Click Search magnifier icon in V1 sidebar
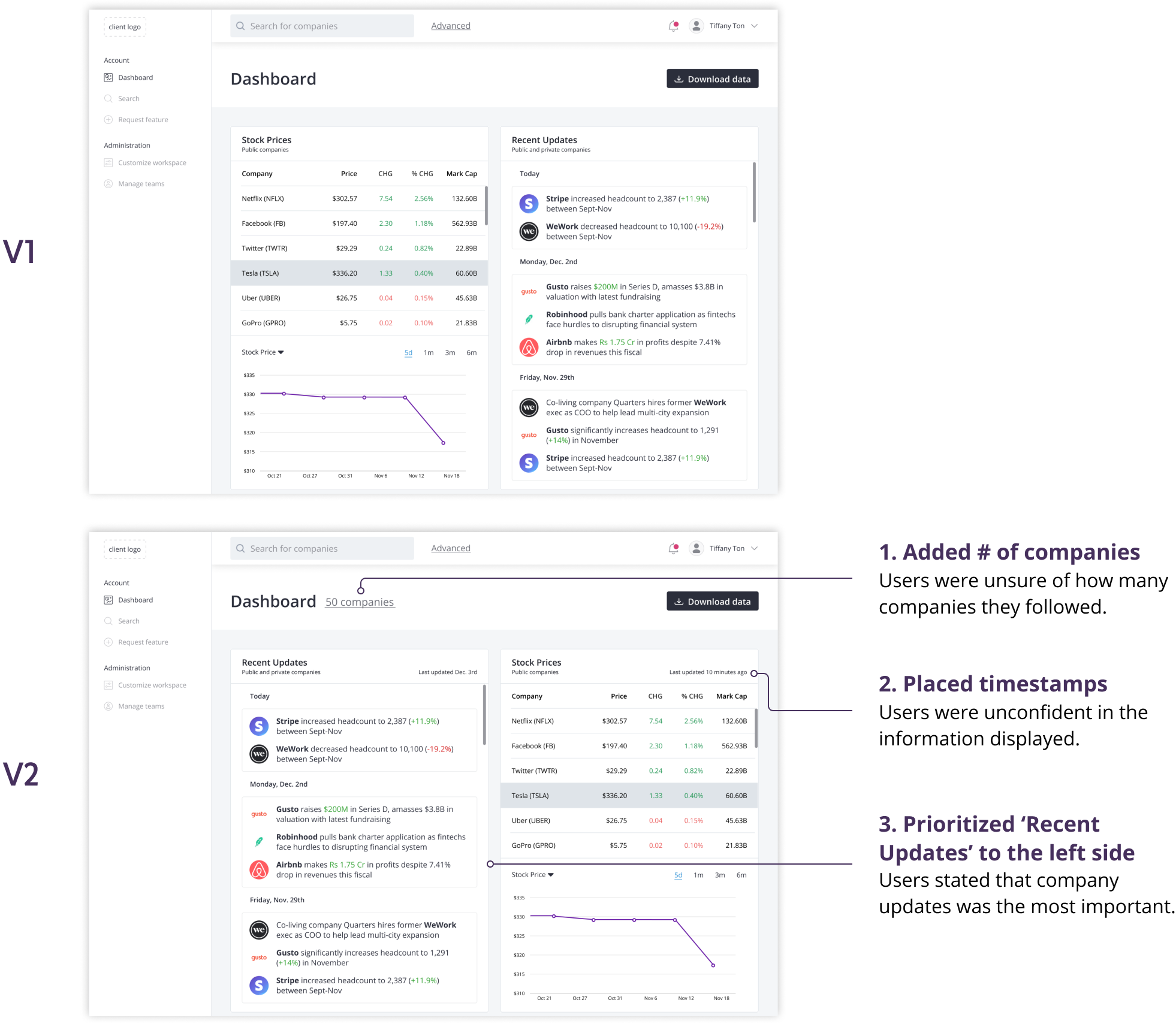The image size is (1176, 1027). (x=108, y=98)
